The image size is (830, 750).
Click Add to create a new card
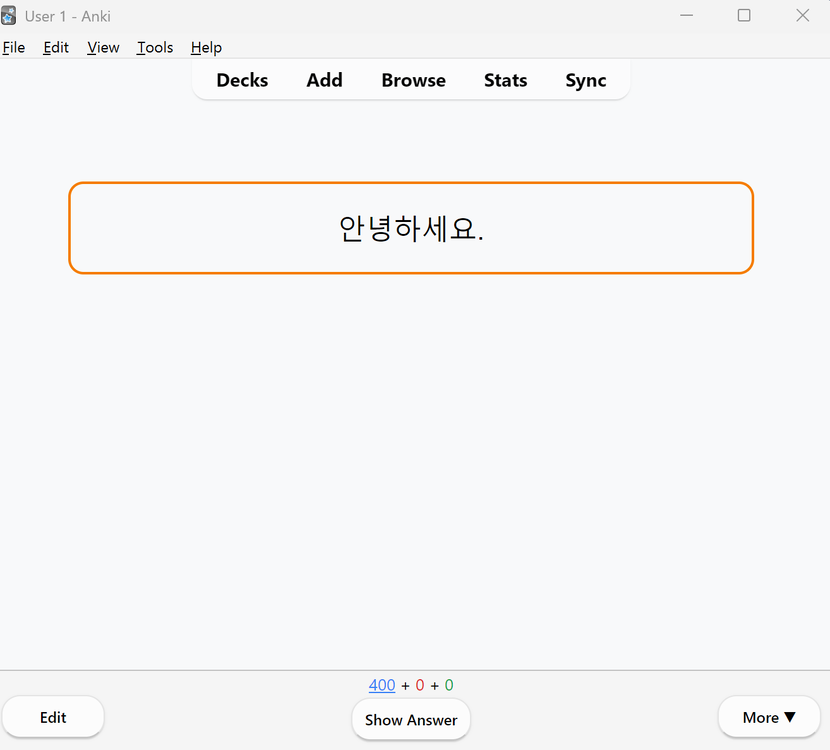click(324, 80)
